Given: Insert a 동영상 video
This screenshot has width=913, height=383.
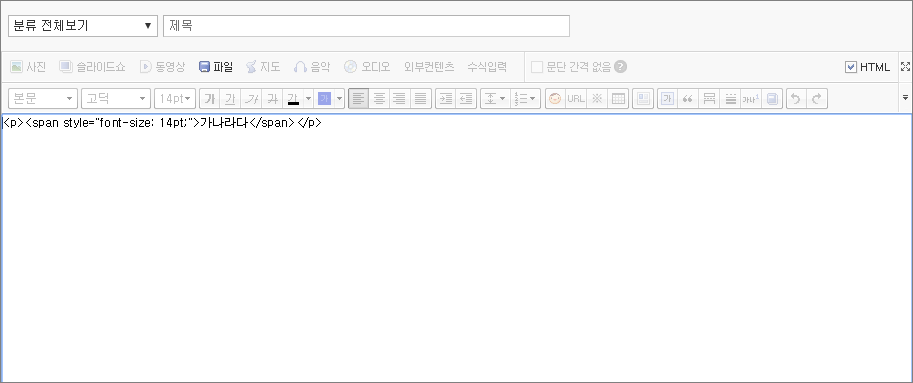Looking at the screenshot, I should pyautogui.click(x=162, y=67).
